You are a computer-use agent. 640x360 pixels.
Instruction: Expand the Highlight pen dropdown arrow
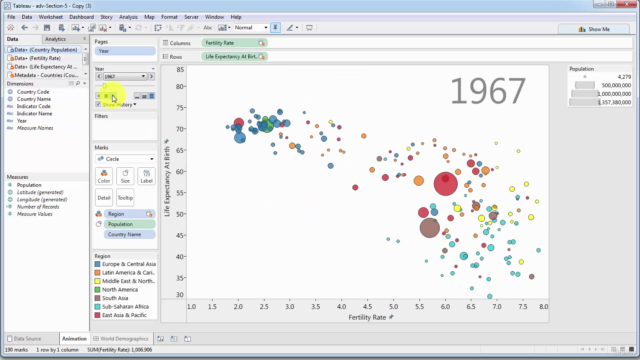(297, 28)
